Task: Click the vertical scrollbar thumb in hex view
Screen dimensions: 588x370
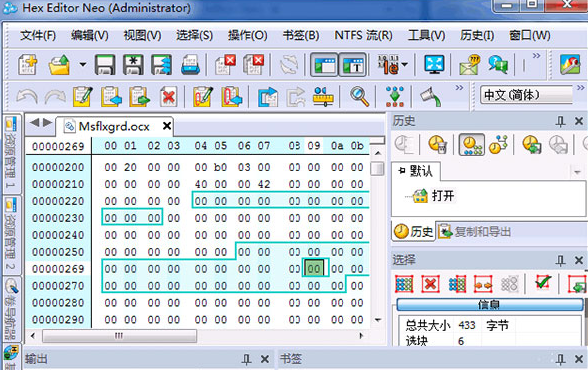Action: [377, 169]
